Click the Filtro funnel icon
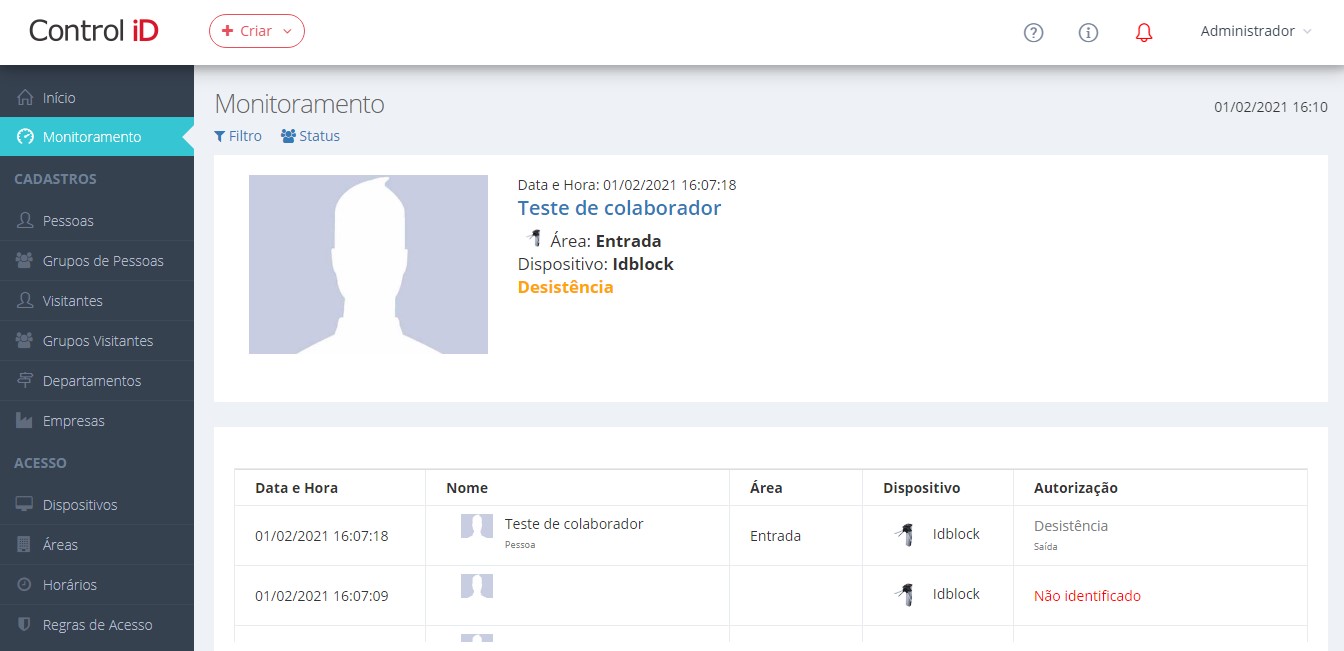This screenshot has width=1344, height=651. (x=220, y=136)
